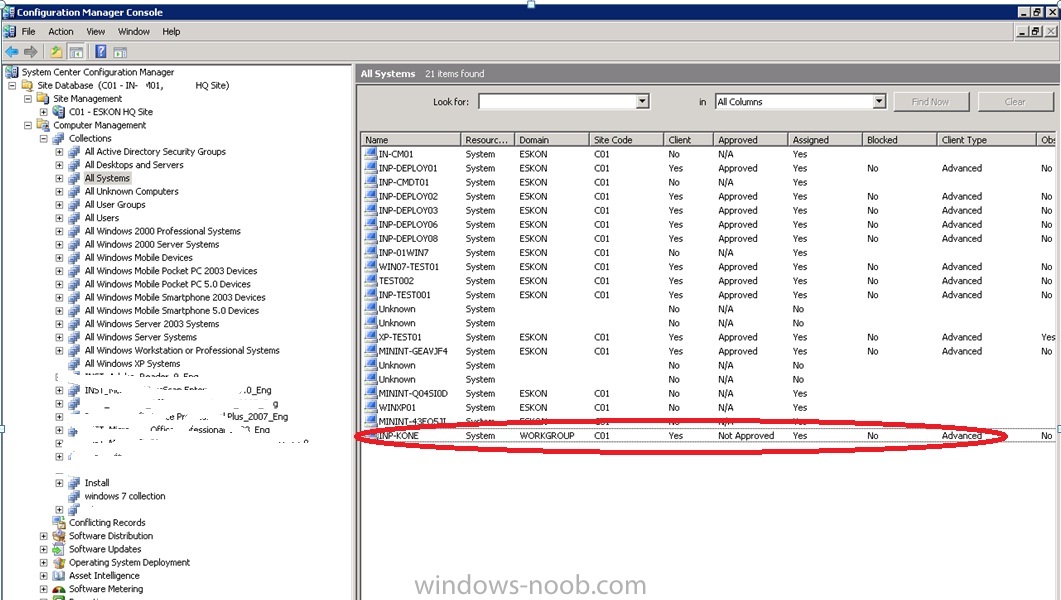Select the INP-01WIN7 row
Image resolution: width=1061 pixels, height=600 pixels.
pyautogui.click(x=708, y=252)
